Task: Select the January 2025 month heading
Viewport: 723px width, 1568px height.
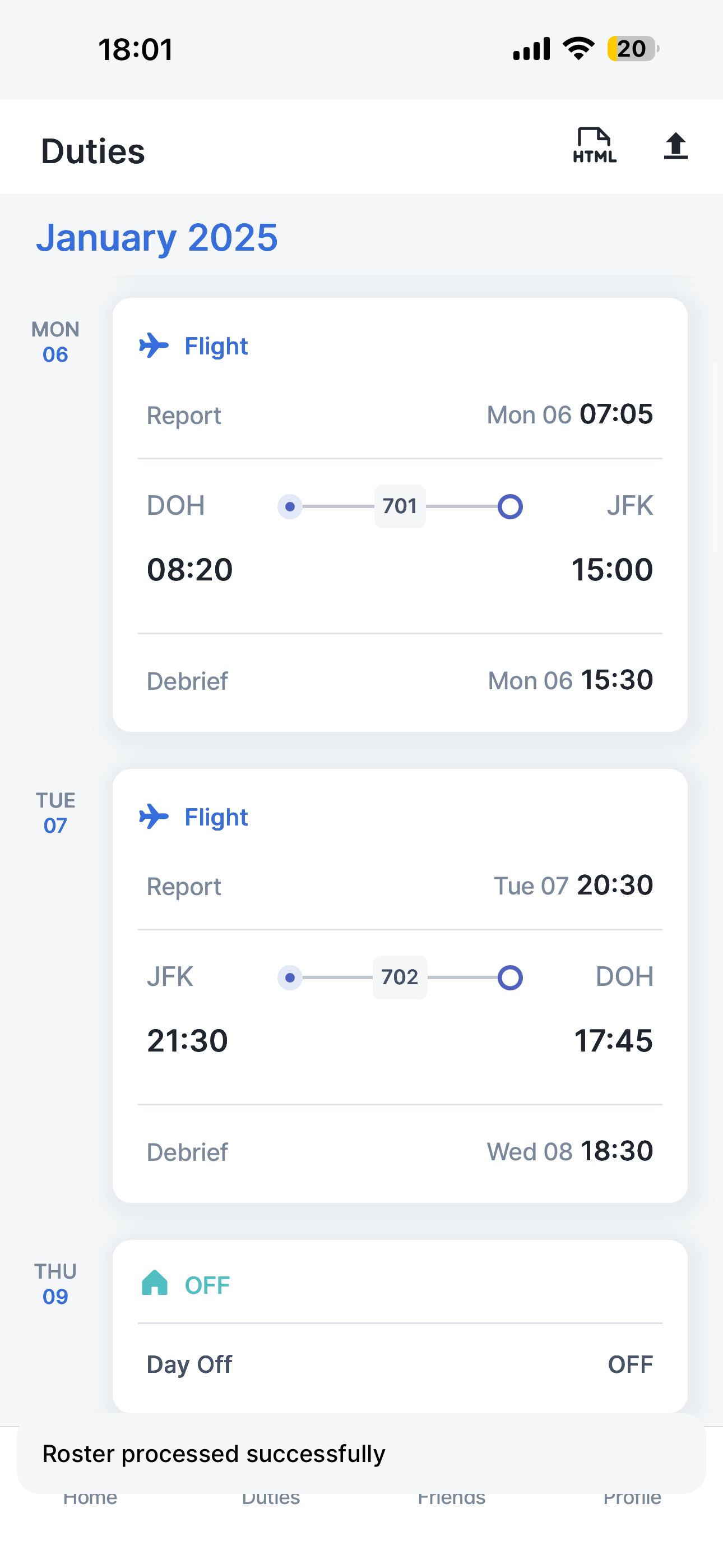Action: tap(157, 237)
